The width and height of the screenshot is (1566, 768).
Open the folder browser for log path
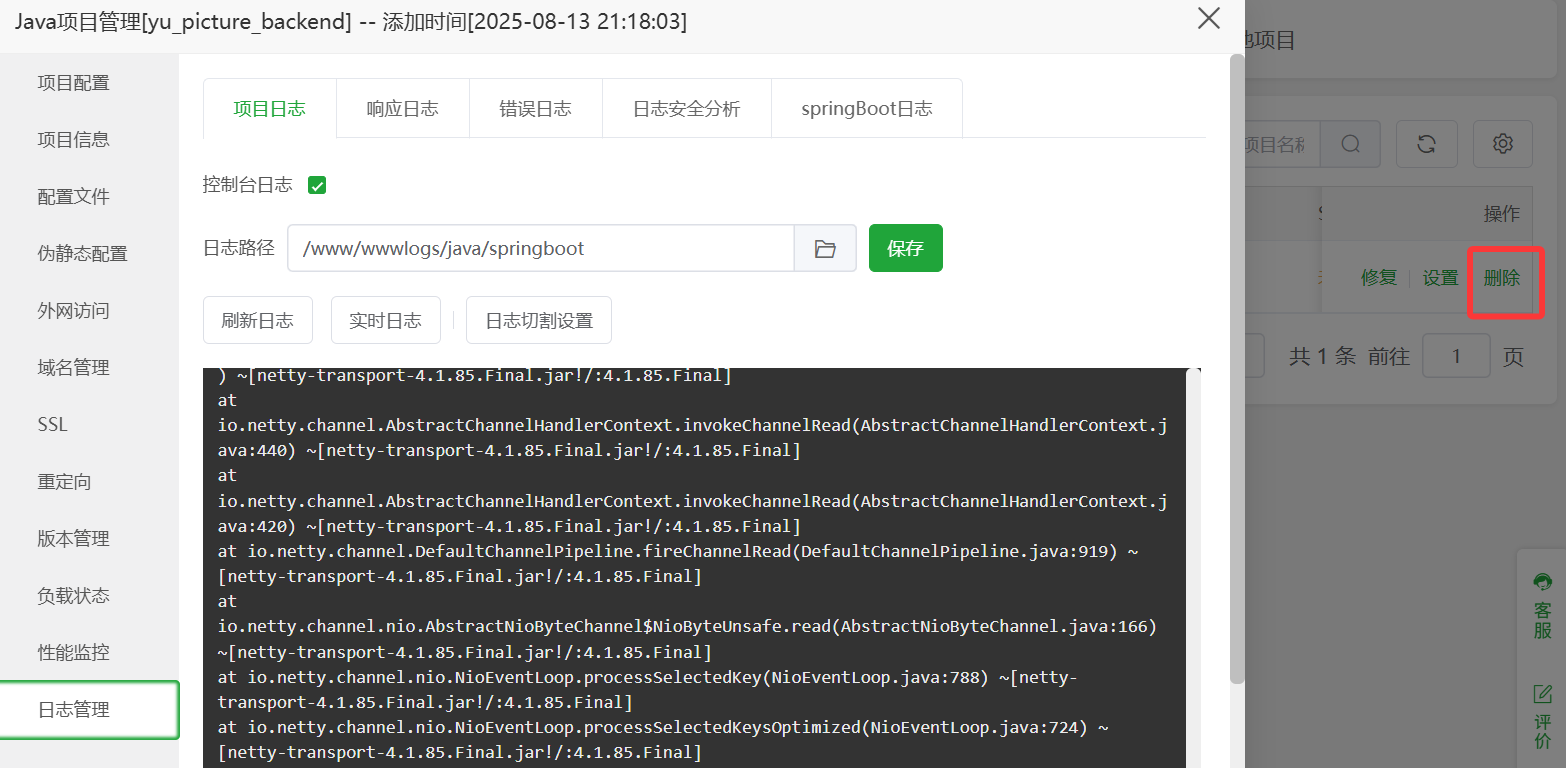pos(825,248)
